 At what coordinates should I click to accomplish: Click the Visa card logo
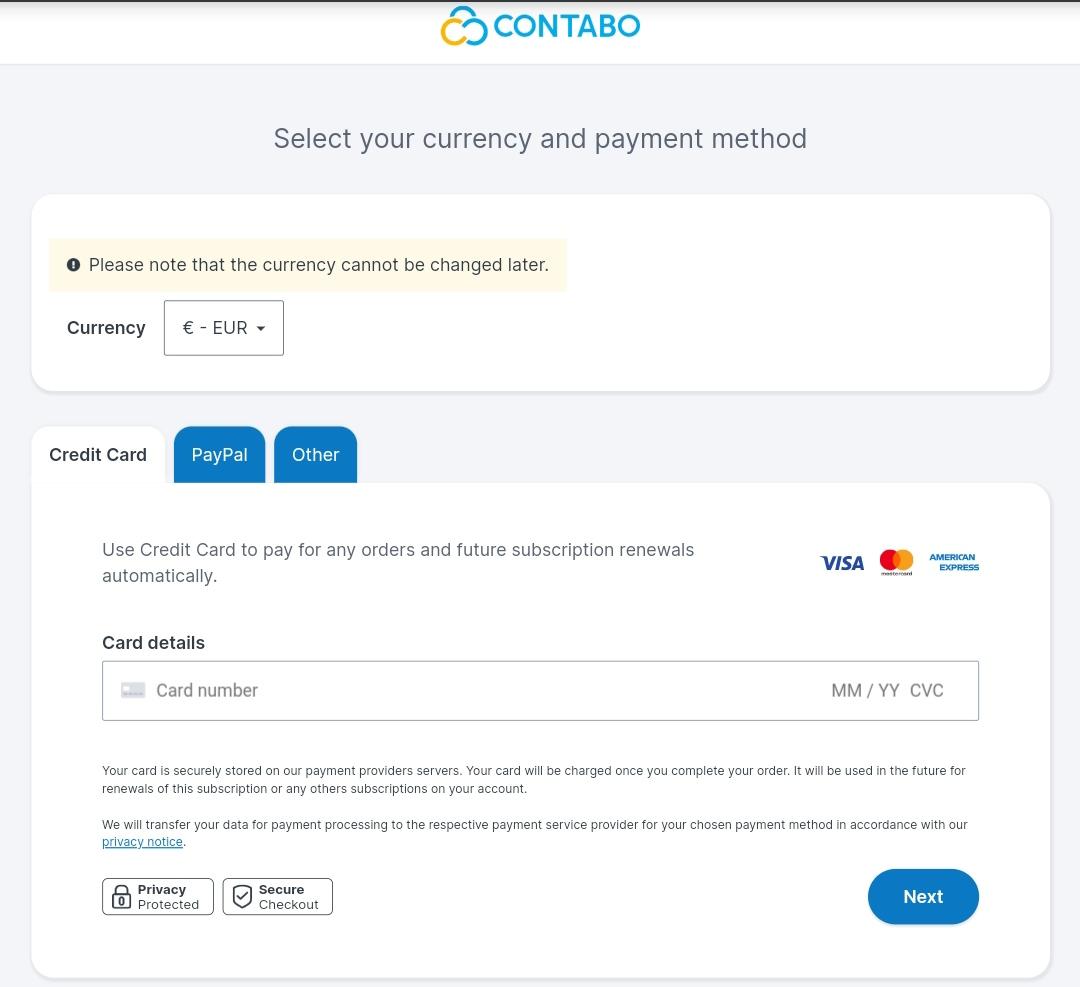[x=842, y=563]
